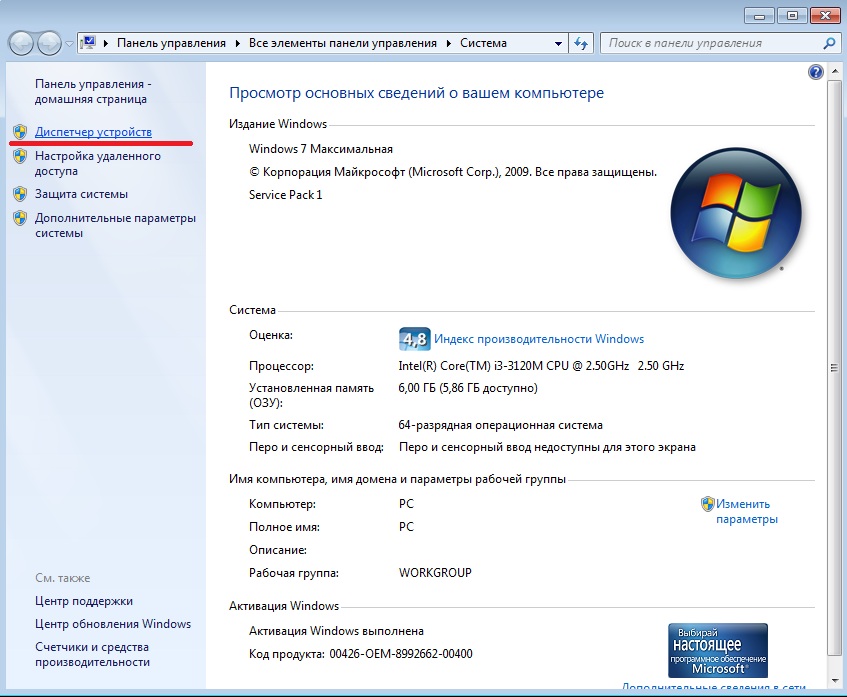Minimize the Система window

coord(759,16)
